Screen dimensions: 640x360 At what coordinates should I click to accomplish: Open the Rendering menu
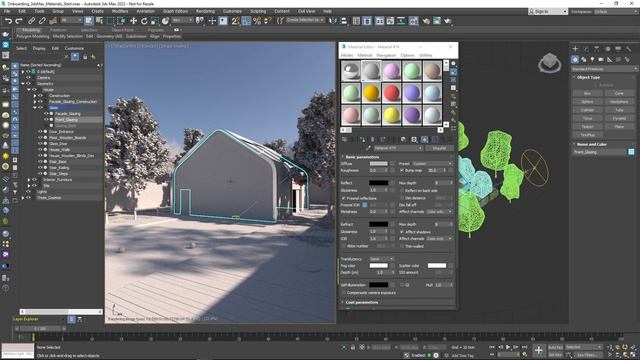pos(205,11)
